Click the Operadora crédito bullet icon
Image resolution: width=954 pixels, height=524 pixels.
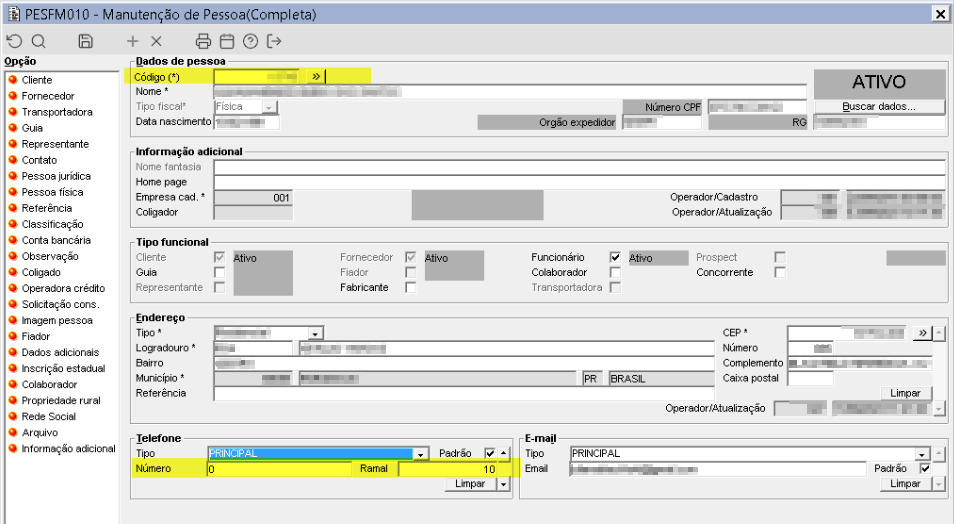[x=13, y=288]
